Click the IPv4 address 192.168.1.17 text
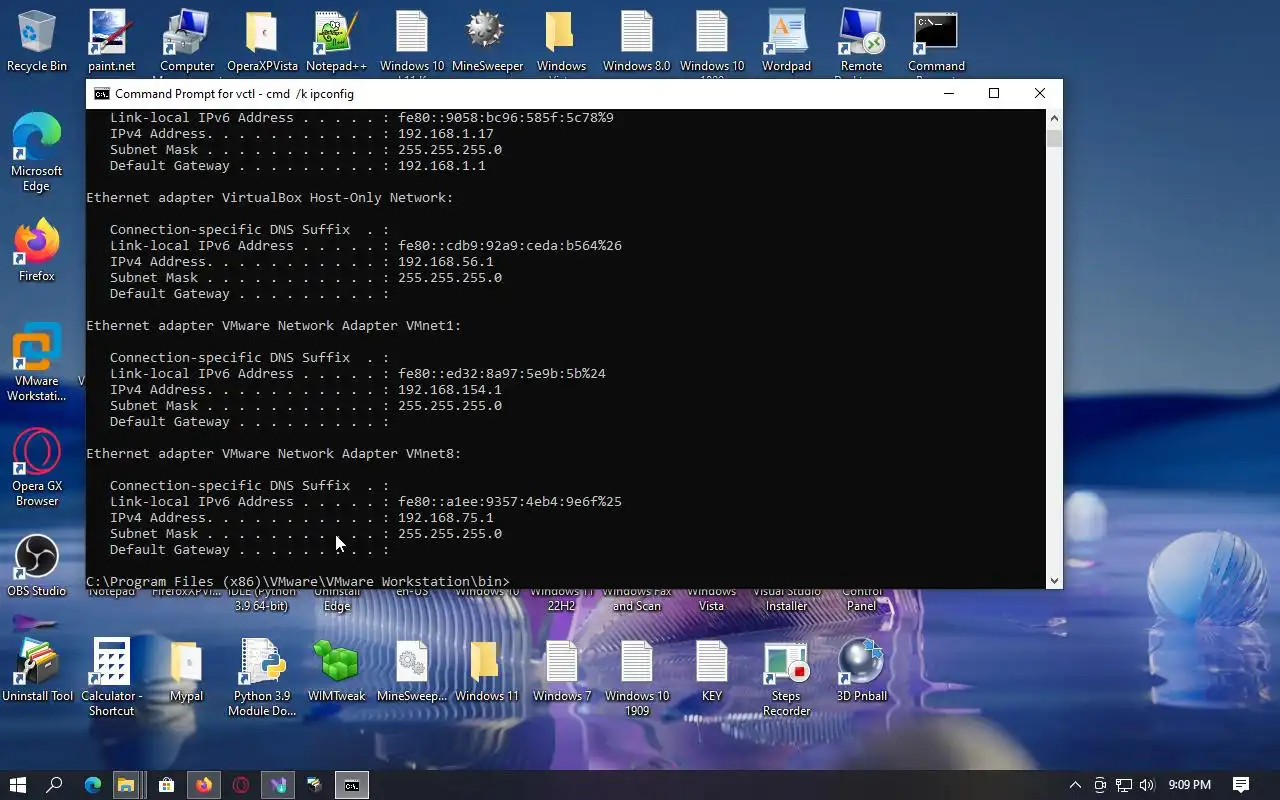The height and width of the screenshot is (800, 1280). (446, 134)
